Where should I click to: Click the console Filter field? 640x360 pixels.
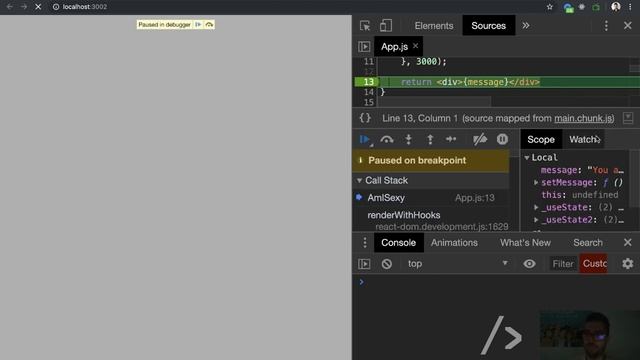coord(562,264)
